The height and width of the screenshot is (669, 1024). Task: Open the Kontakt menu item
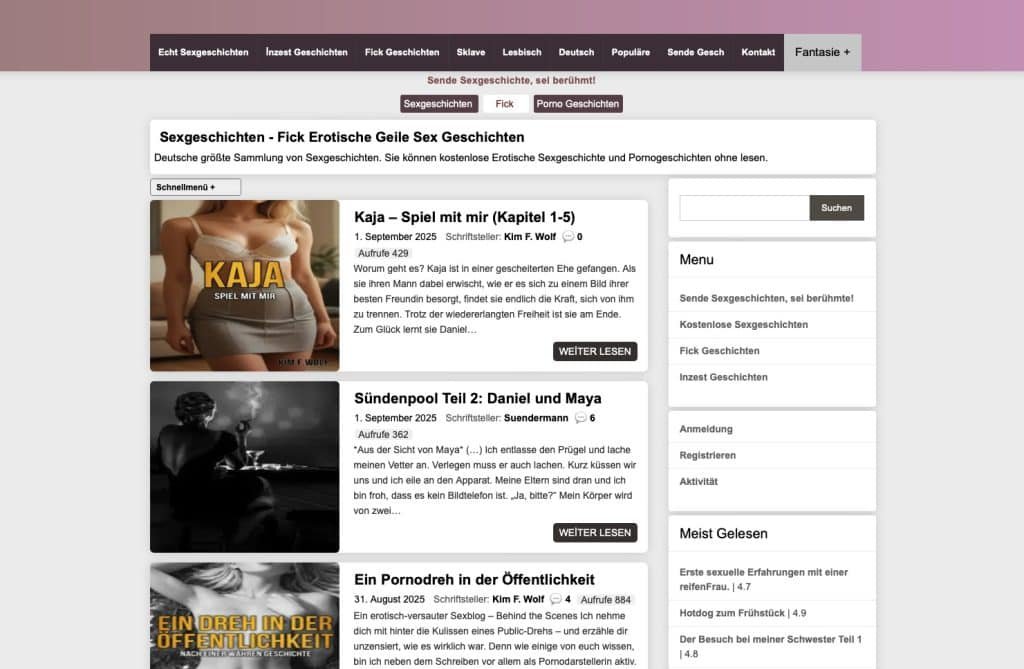pyautogui.click(x=758, y=52)
